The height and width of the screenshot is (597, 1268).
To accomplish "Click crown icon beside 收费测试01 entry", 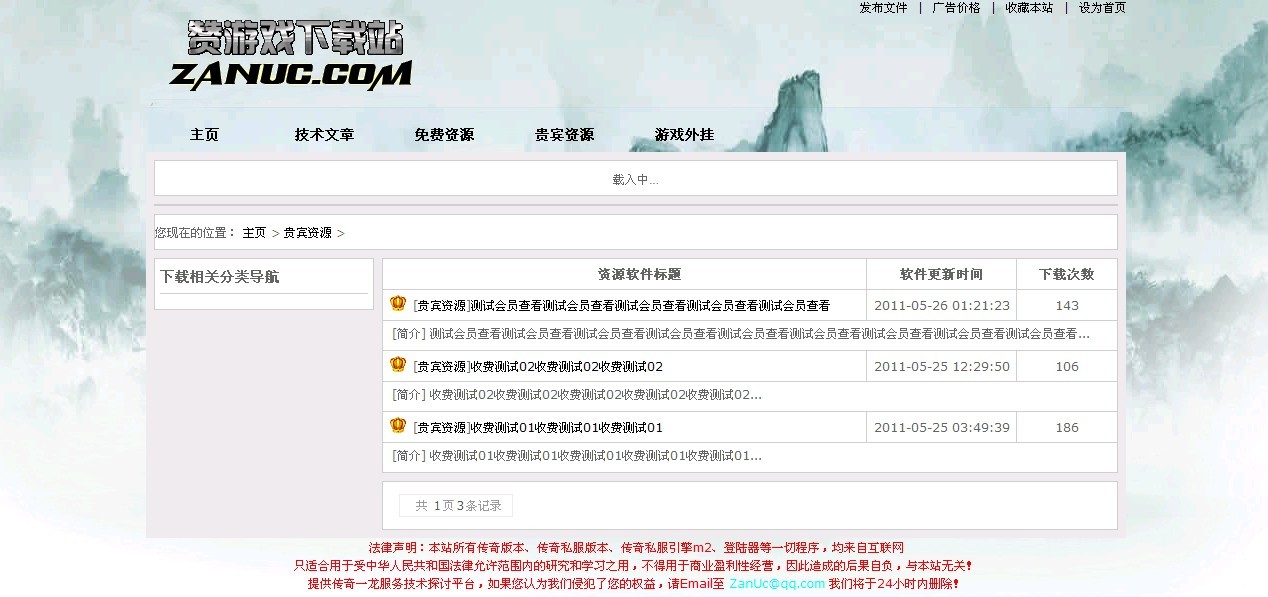I will (x=398, y=426).
